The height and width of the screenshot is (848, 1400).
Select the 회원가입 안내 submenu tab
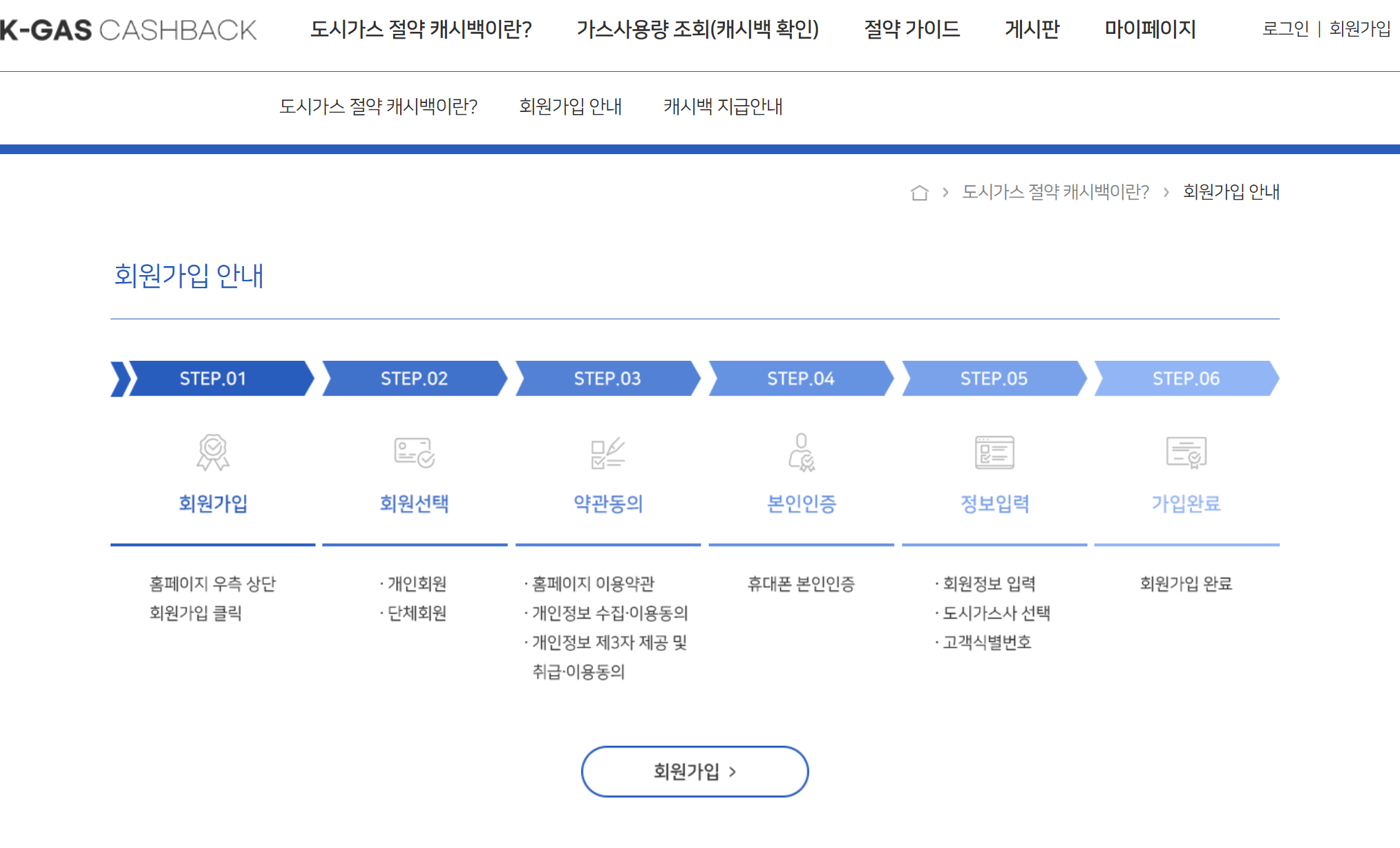coord(570,106)
